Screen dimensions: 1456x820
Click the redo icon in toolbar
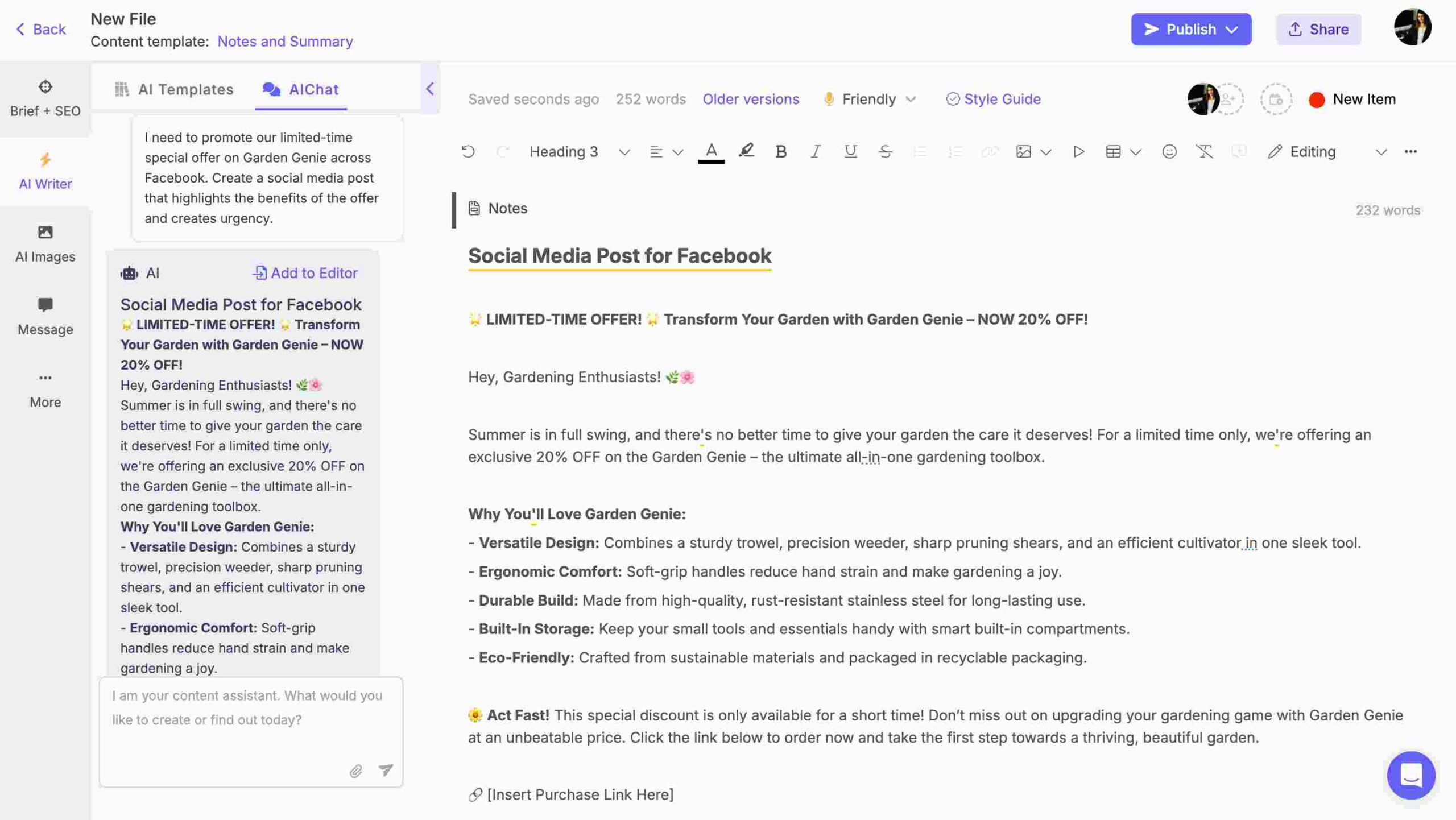click(x=502, y=151)
